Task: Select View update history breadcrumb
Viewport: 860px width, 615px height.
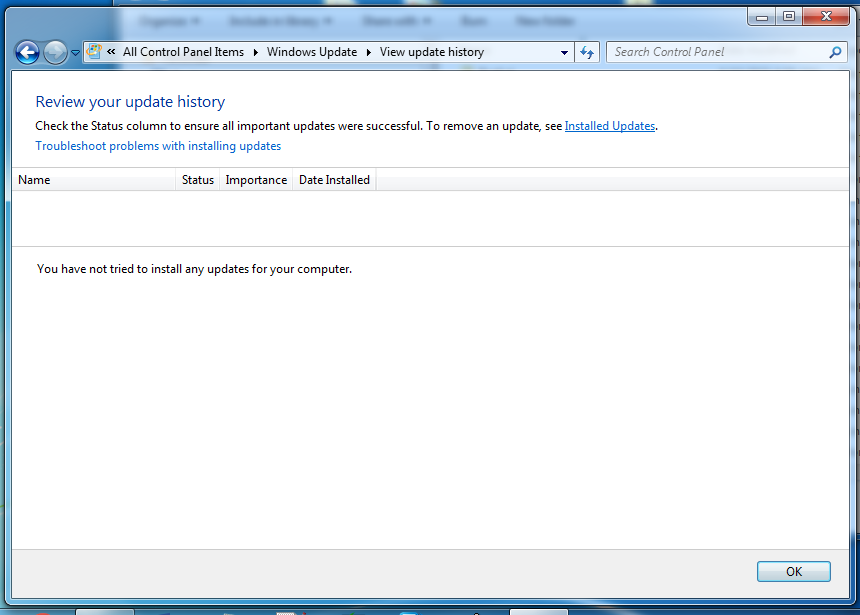Action: (432, 52)
